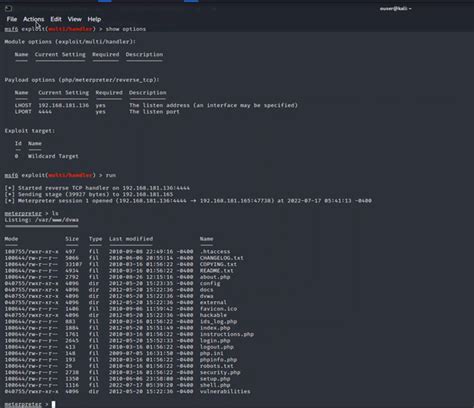Open the Edit menu
The height and width of the screenshot is (408, 474).
pos(56,19)
